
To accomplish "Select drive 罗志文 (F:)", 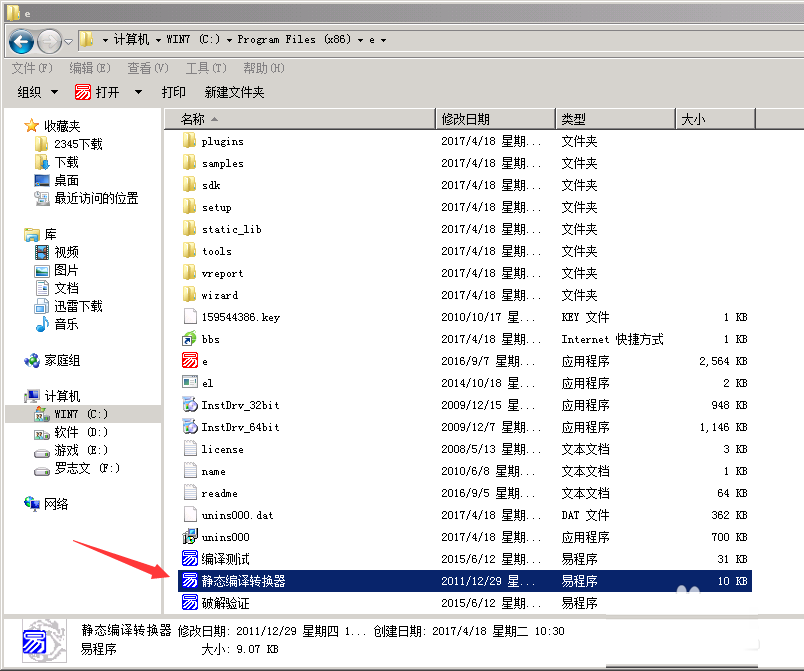I will click(87, 468).
